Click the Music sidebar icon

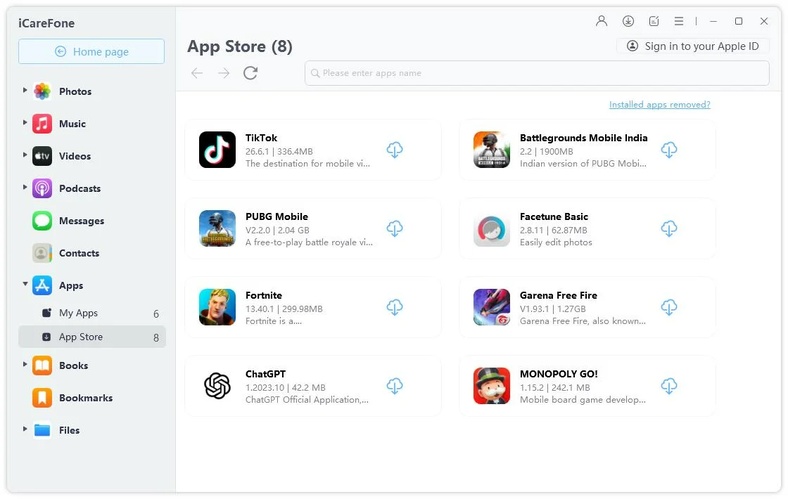click(x=42, y=124)
